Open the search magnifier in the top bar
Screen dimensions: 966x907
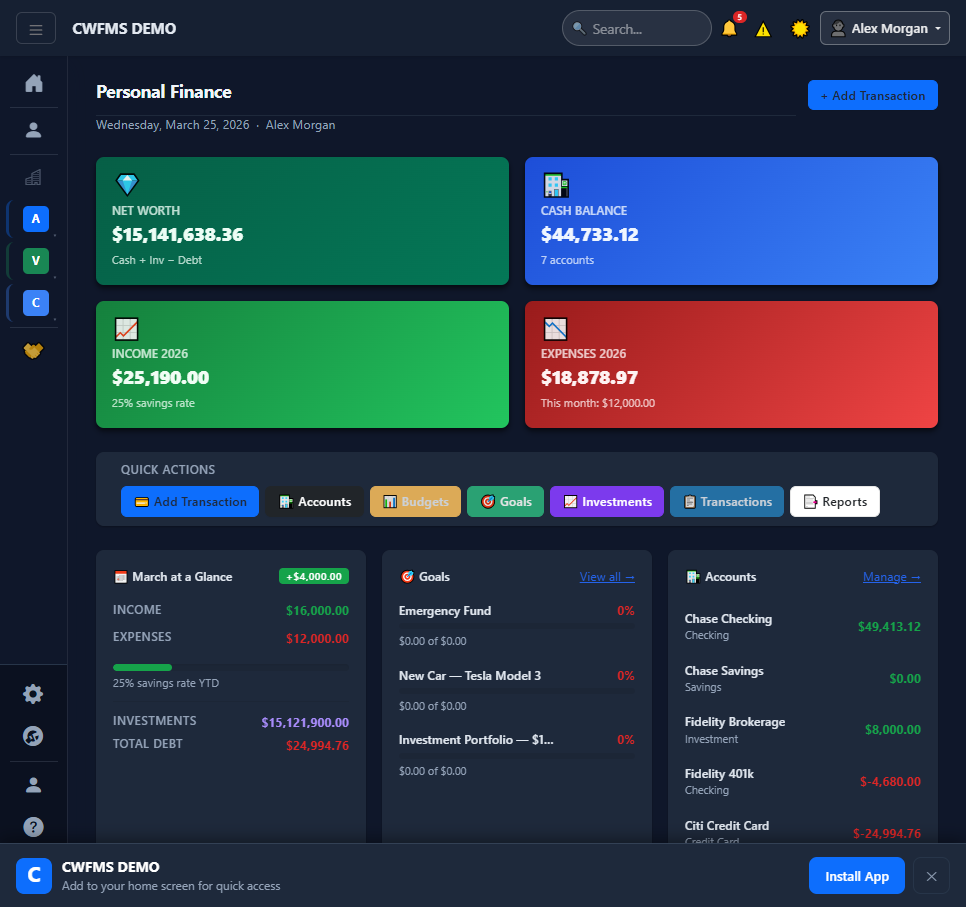[578, 28]
